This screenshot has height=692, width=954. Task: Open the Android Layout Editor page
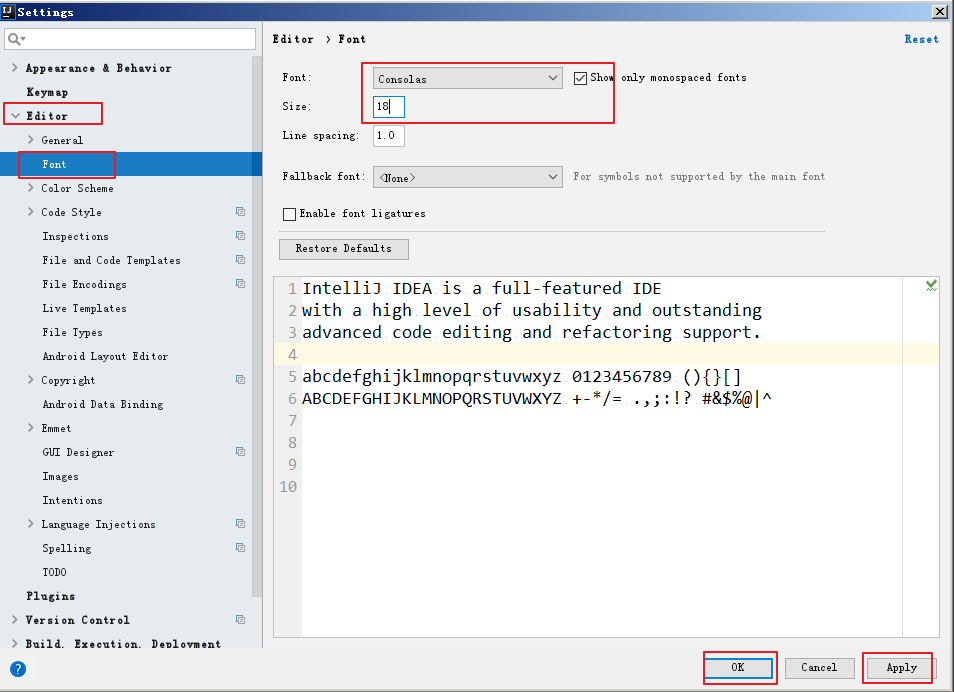[105, 357]
